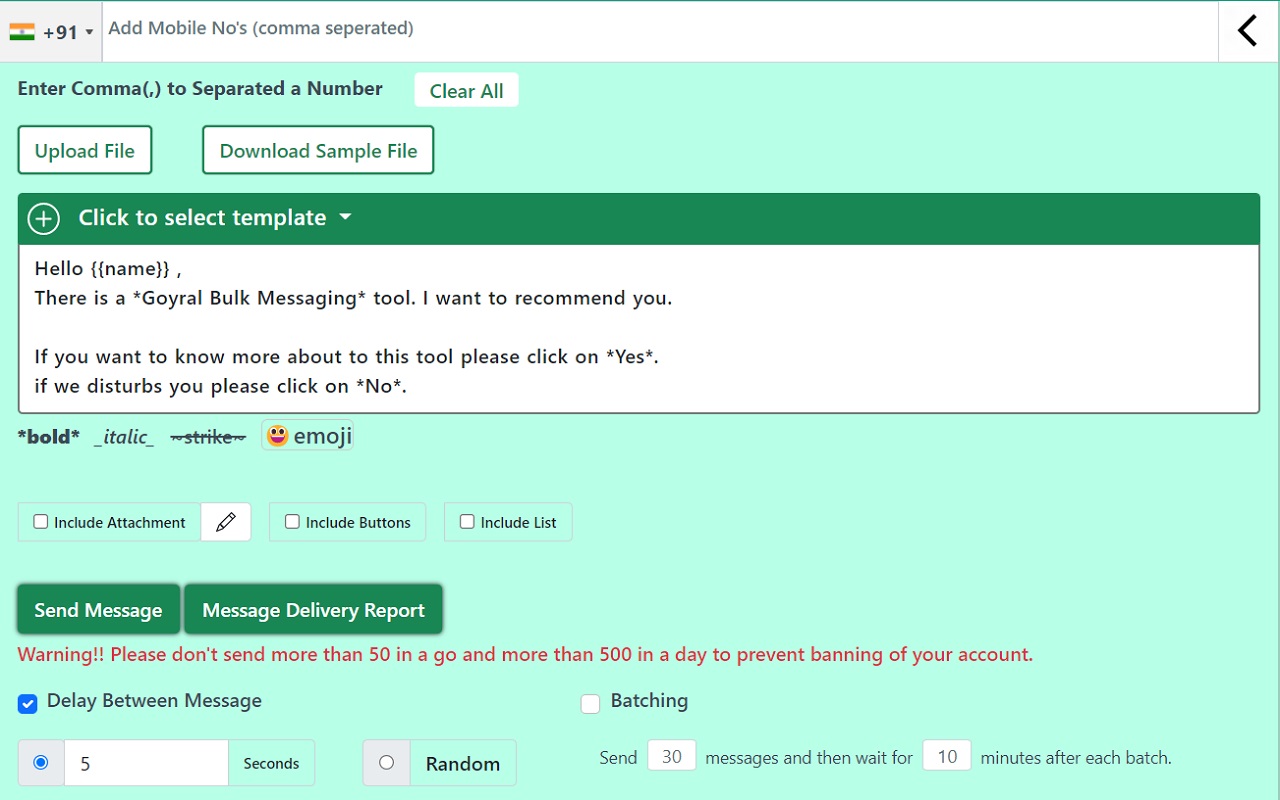Focus the Add Mobile No's input field
1280x800 pixels.
click(x=658, y=29)
